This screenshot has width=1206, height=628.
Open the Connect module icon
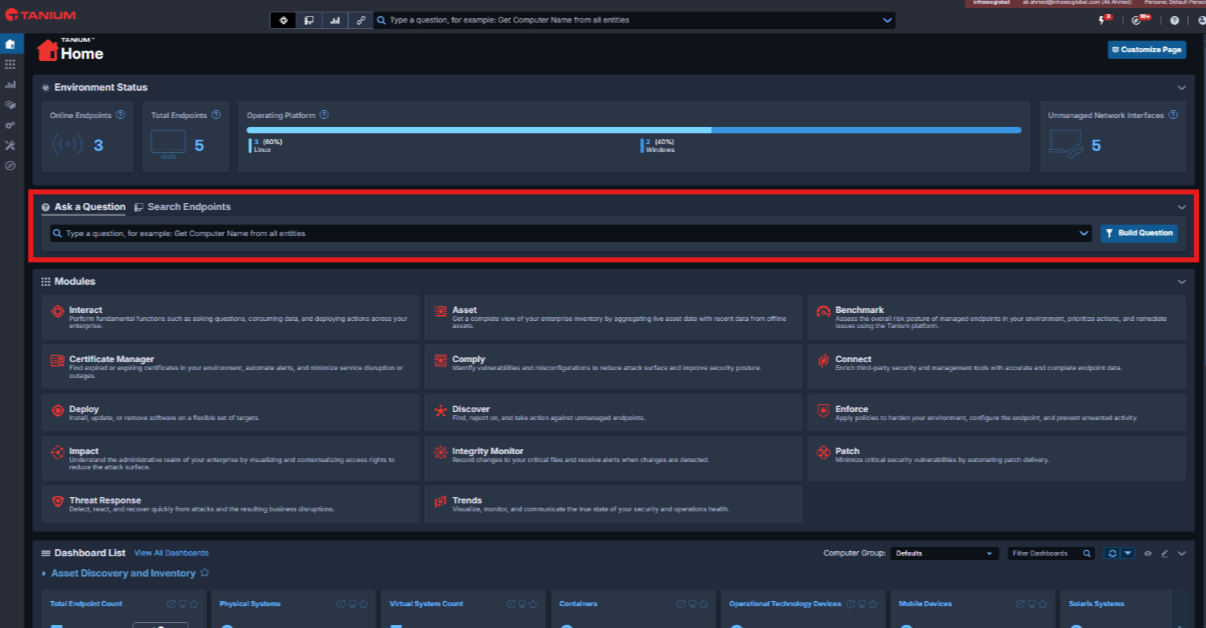click(x=824, y=360)
